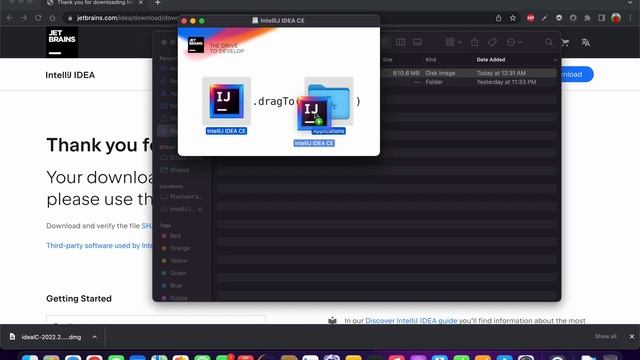Sort Finder list by Date Added
Screen dimensions: 640x360
(x=491, y=60)
